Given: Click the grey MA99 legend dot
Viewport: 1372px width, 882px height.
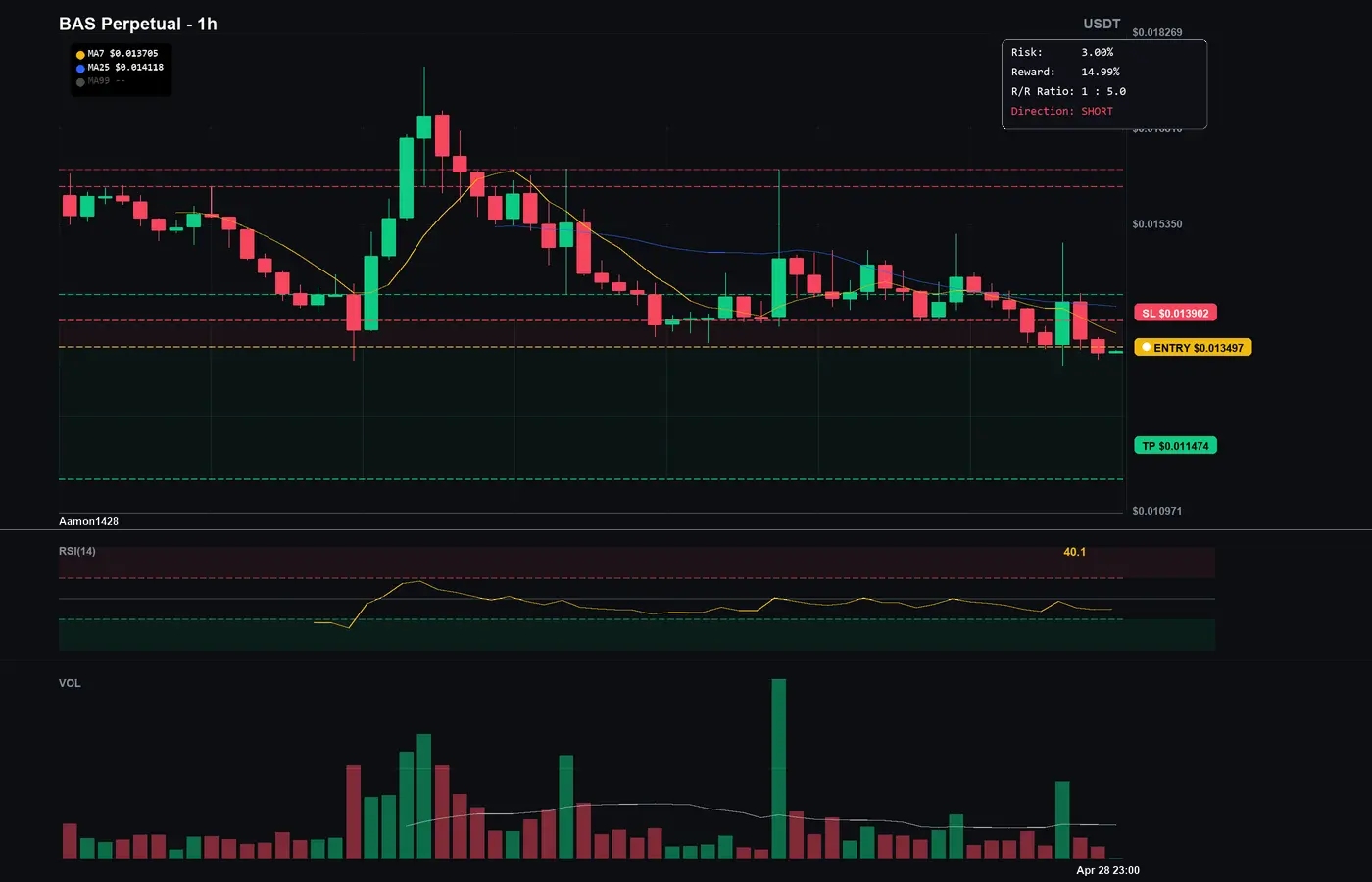Looking at the screenshot, I should [80, 82].
